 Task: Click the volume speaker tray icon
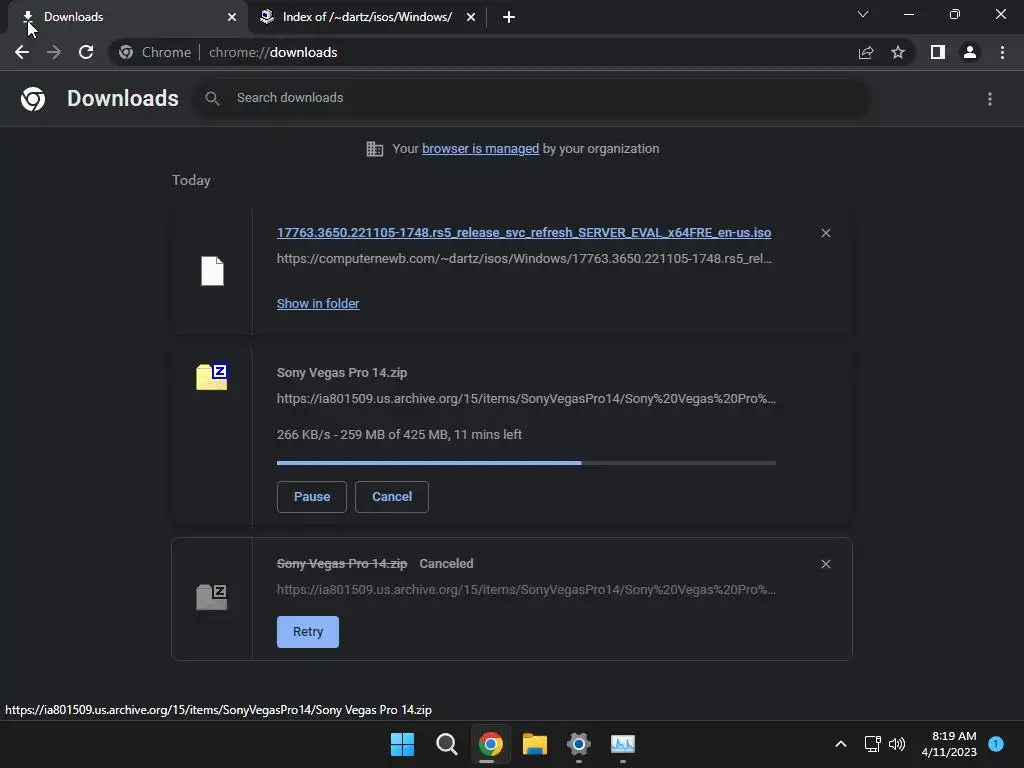pyautogui.click(x=897, y=744)
